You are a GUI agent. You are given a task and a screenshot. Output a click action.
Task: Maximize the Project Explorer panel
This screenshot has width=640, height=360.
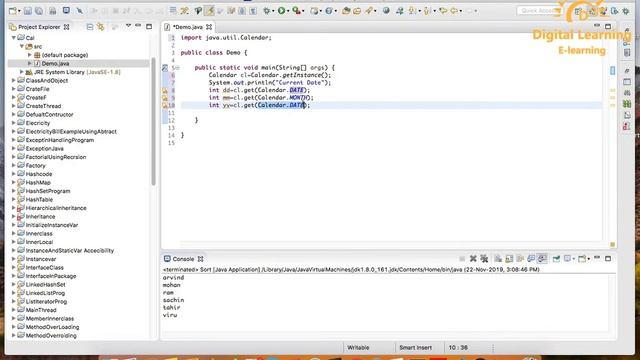(149, 27)
